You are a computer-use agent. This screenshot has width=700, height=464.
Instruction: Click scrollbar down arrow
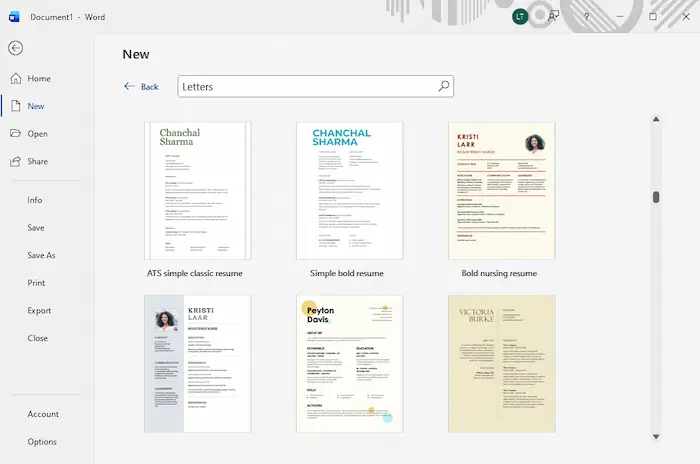click(x=656, y=436)
